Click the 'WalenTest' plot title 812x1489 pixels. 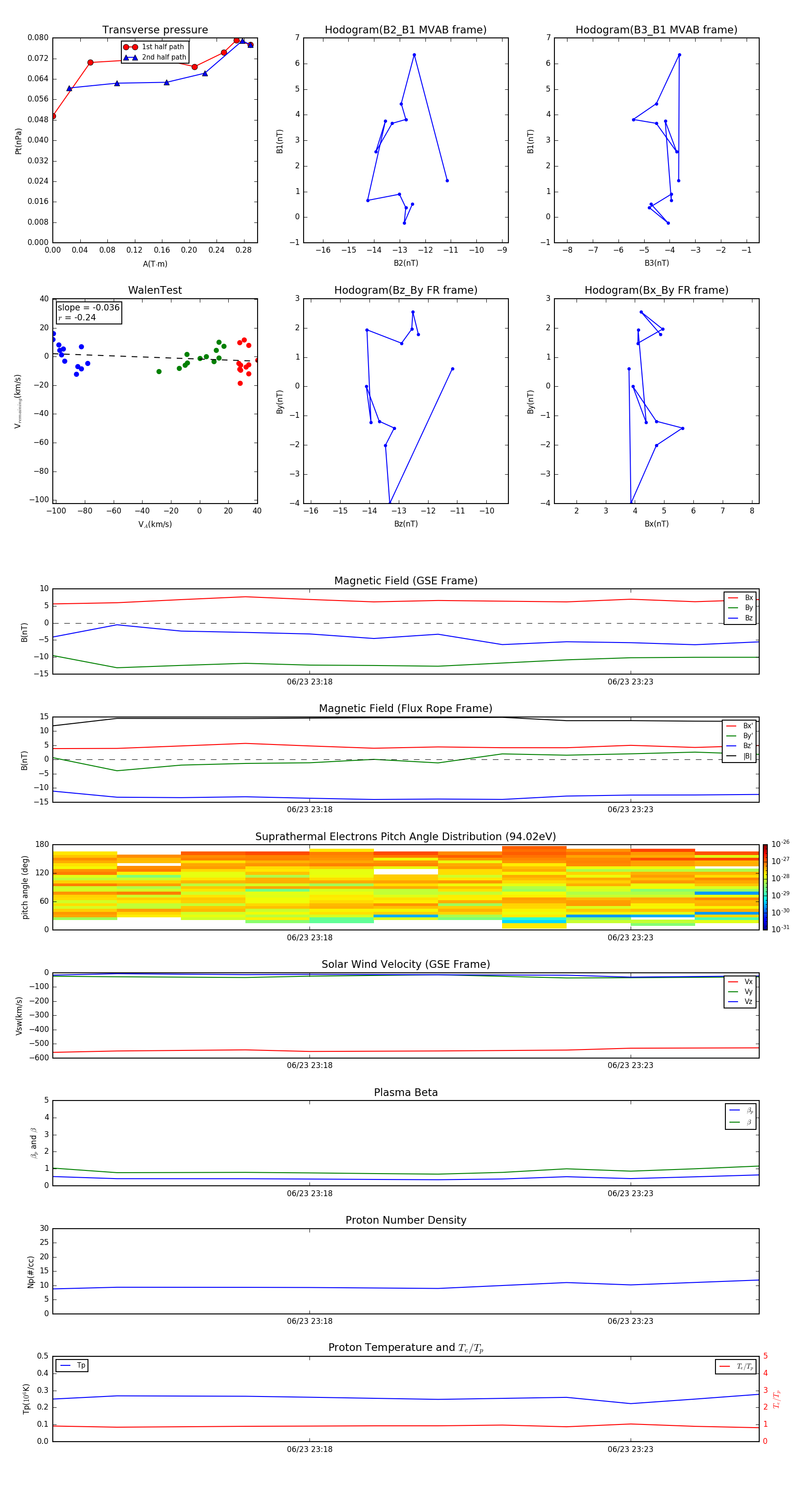(x=155, y=290)
